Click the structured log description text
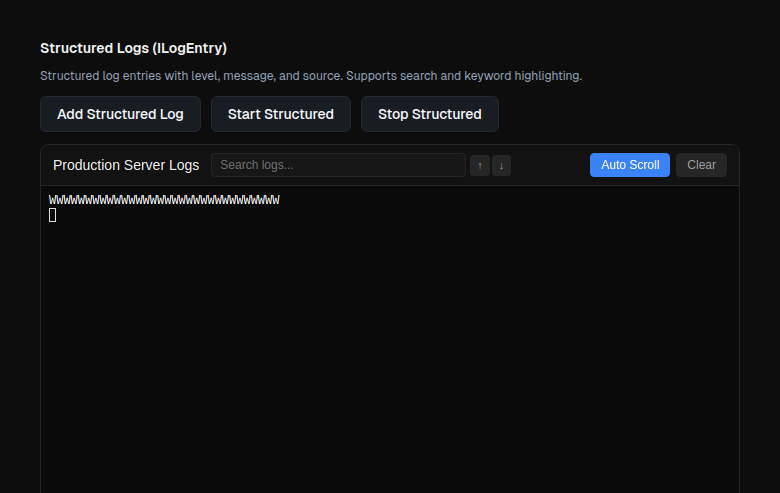The width and height of the screenshot is (780, 493). (x=310, y=76)
